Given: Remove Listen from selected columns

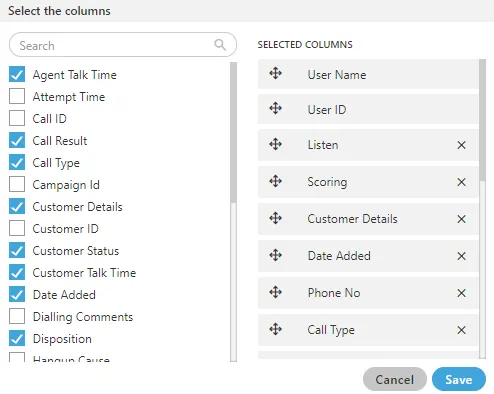Looking at the screenshot, I should (461, 145).
